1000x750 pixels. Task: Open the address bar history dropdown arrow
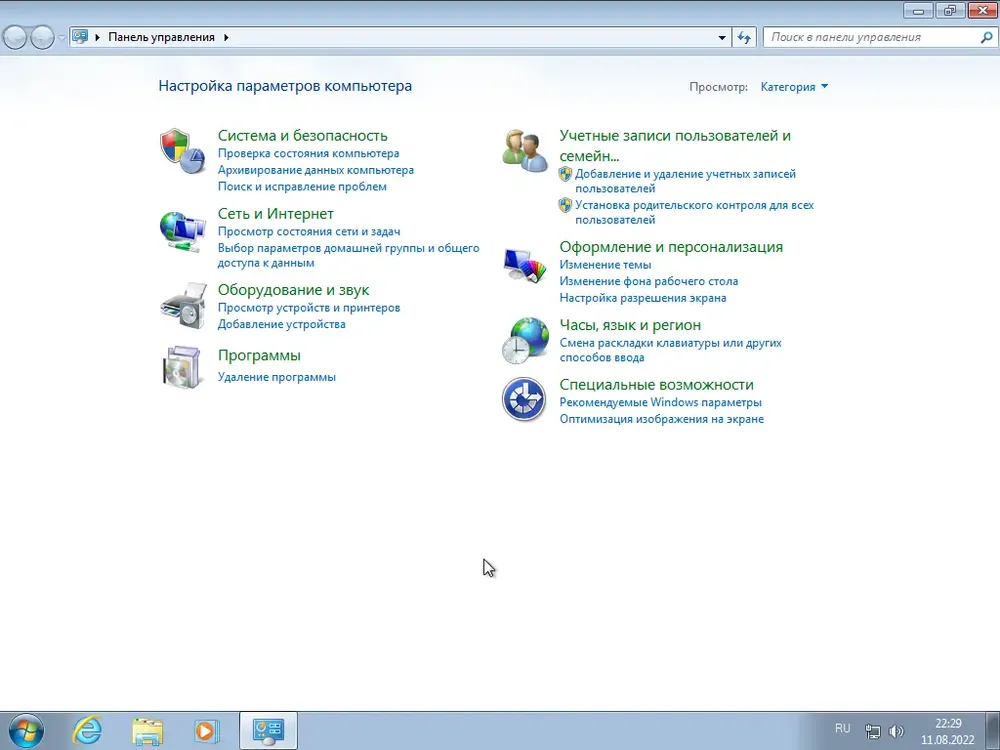click(723, 38)
